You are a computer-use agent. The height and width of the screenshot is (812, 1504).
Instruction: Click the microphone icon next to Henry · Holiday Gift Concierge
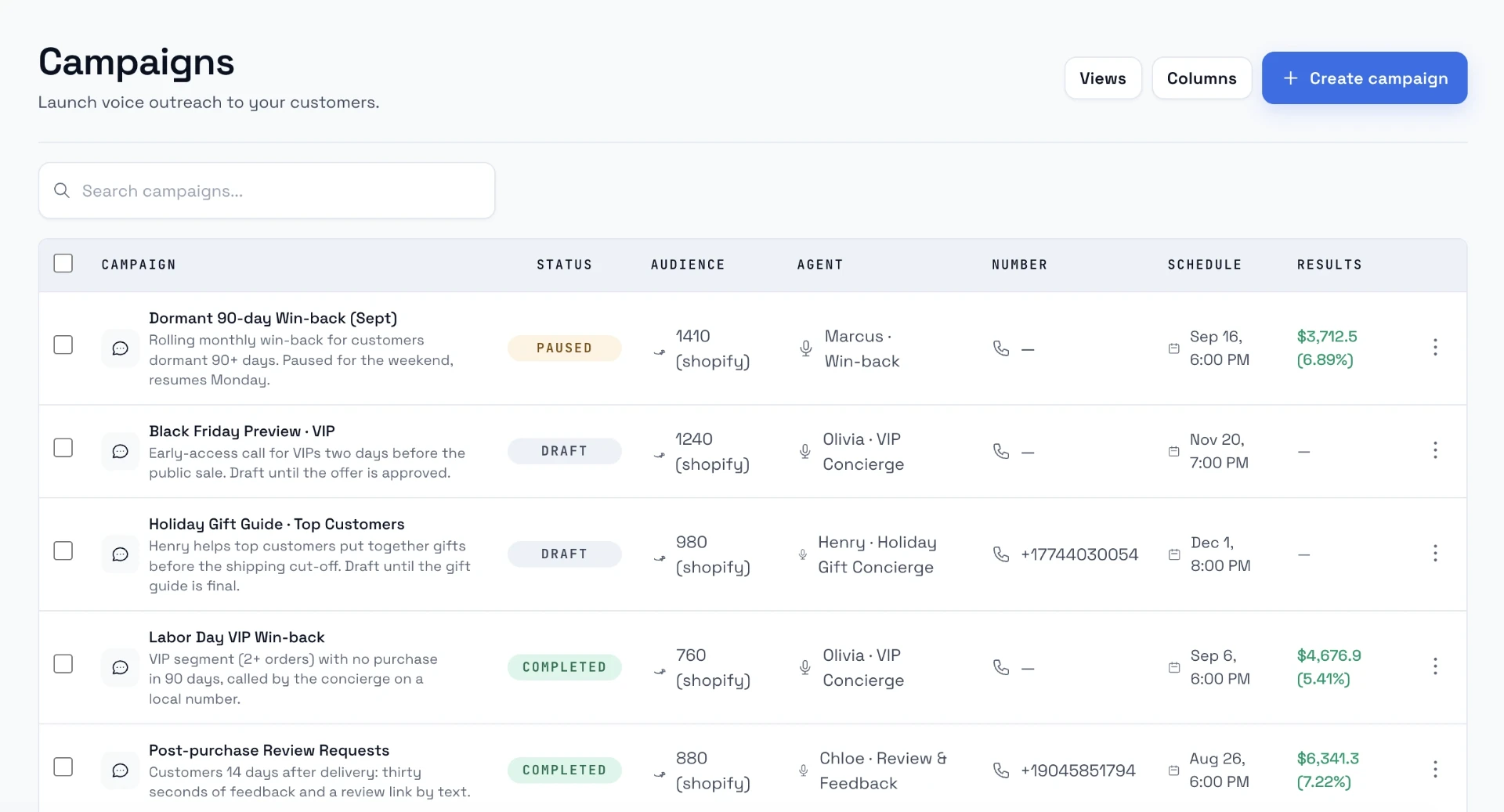point(803,554)
